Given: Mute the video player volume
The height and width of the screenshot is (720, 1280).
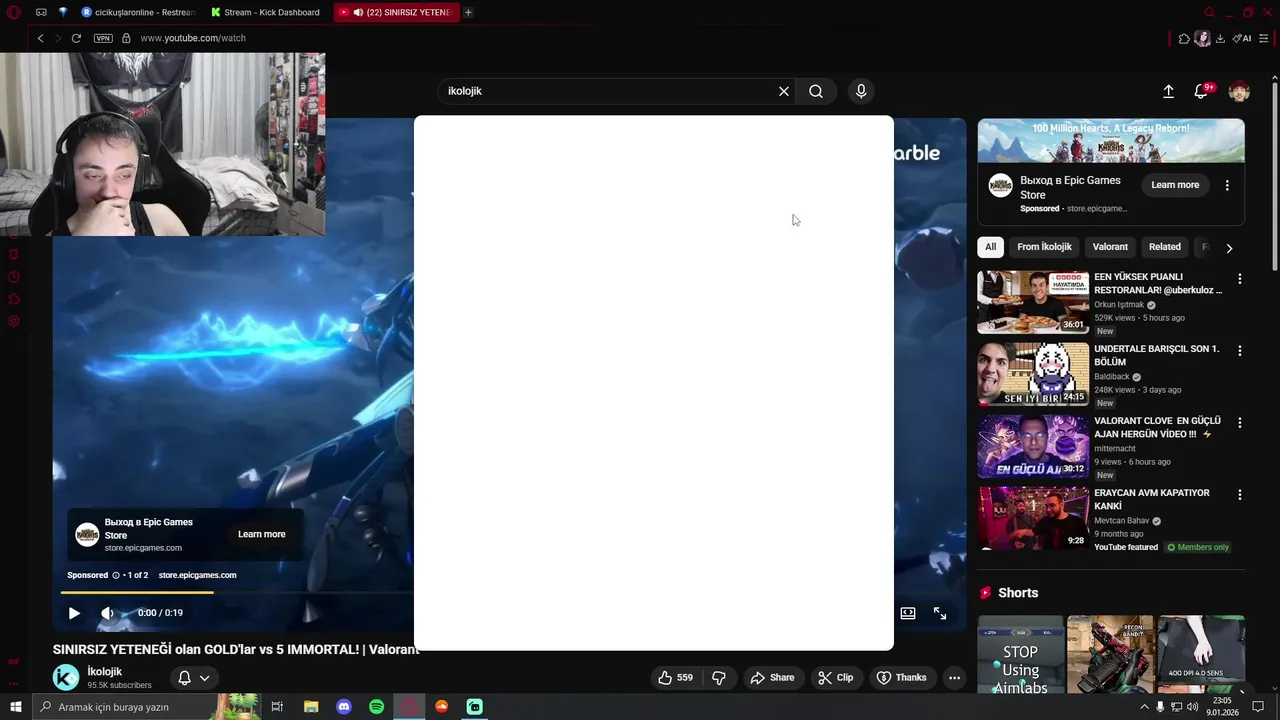Looking at the screenshot, I should tap(107, 613).
